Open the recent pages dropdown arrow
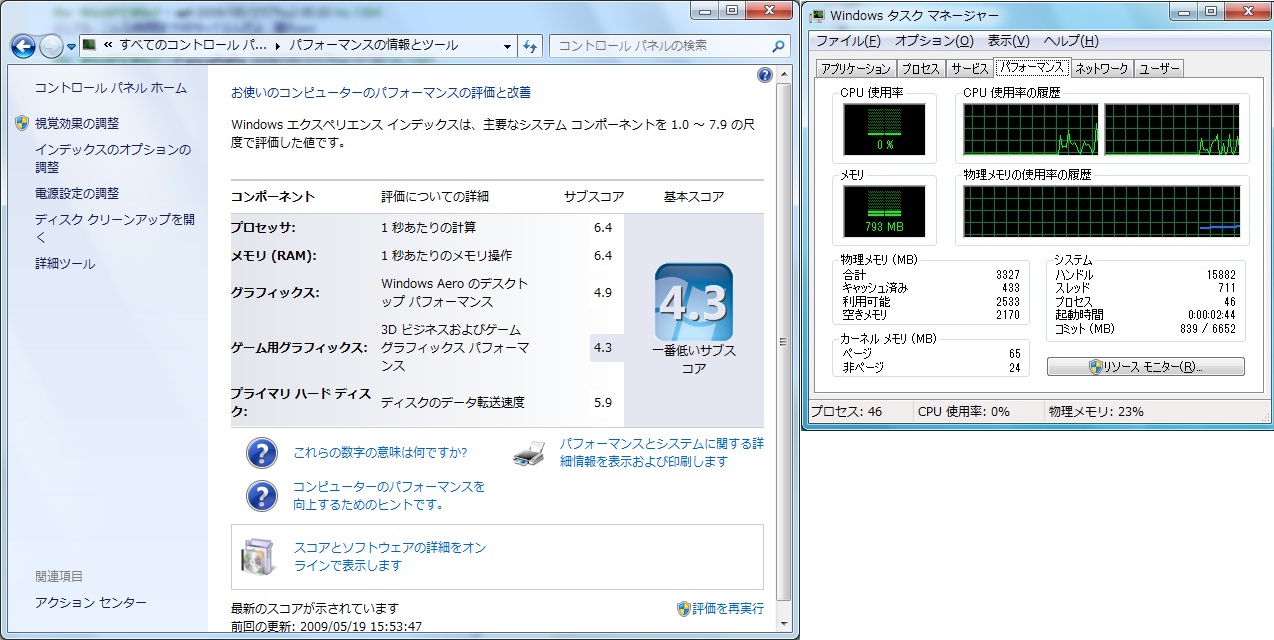The width and height of the screenshot is (1274, 640). 71,47
